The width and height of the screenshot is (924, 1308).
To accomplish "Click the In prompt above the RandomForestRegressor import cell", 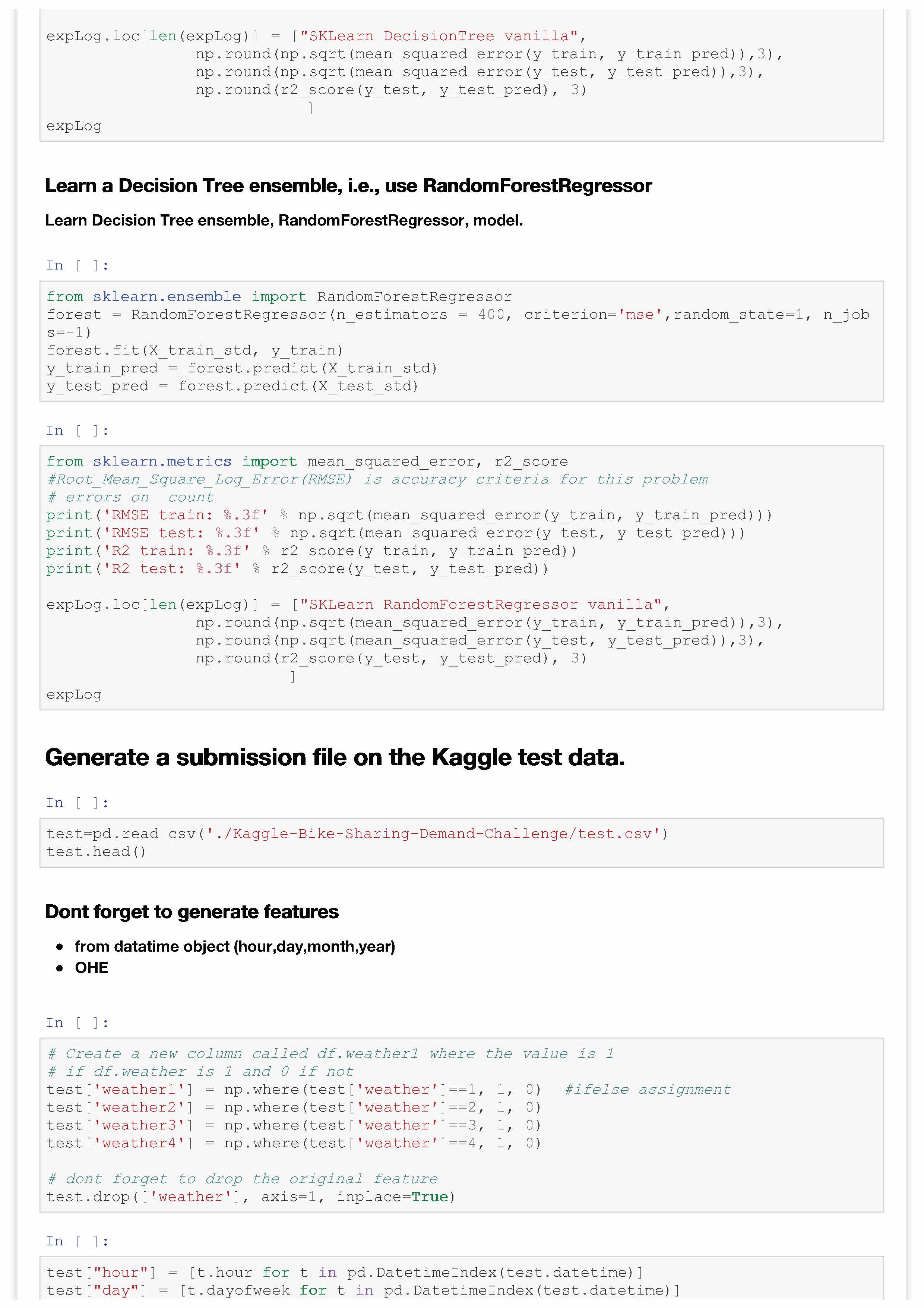I will 77,265.
